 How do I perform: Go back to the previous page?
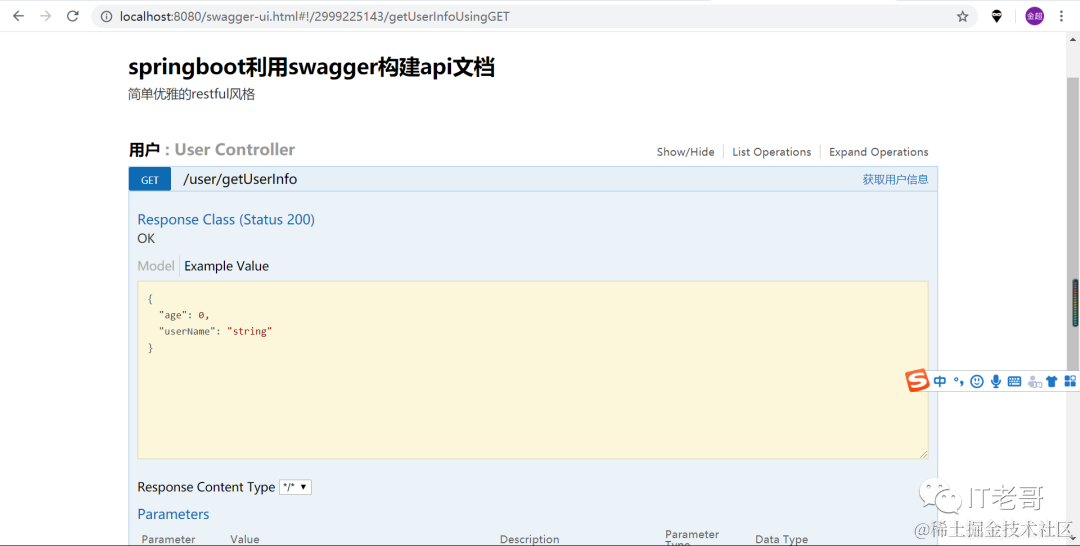coord(19,16)
